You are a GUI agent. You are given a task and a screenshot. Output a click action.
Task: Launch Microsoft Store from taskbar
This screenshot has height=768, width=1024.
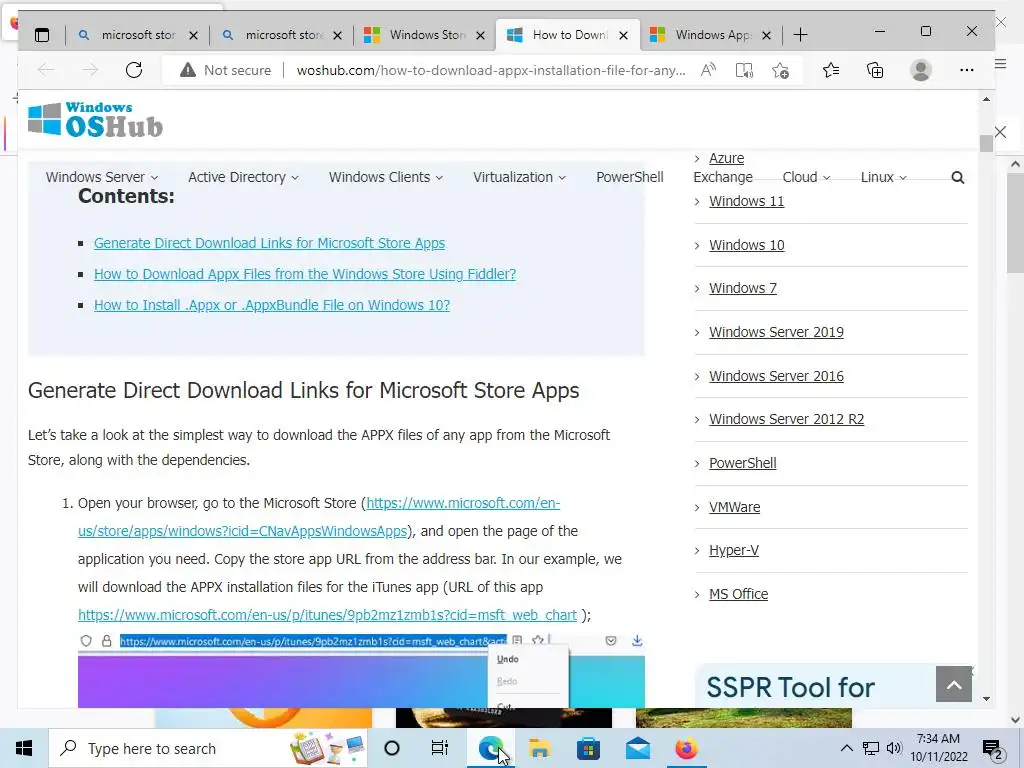point(588,748)
